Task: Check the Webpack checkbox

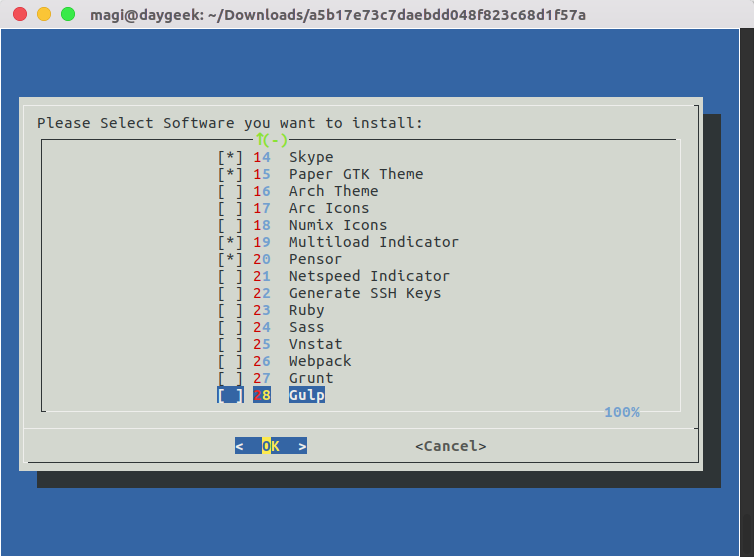Action: click(x=230, y=361)
